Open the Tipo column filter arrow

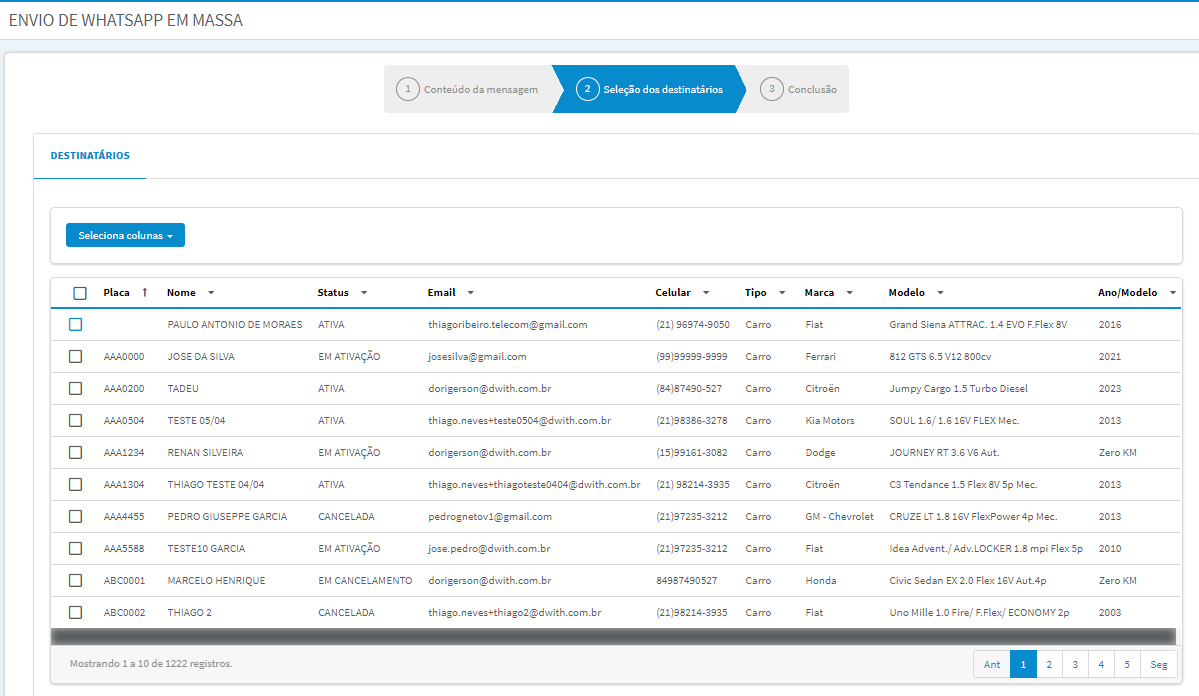(x=781, y=293)
